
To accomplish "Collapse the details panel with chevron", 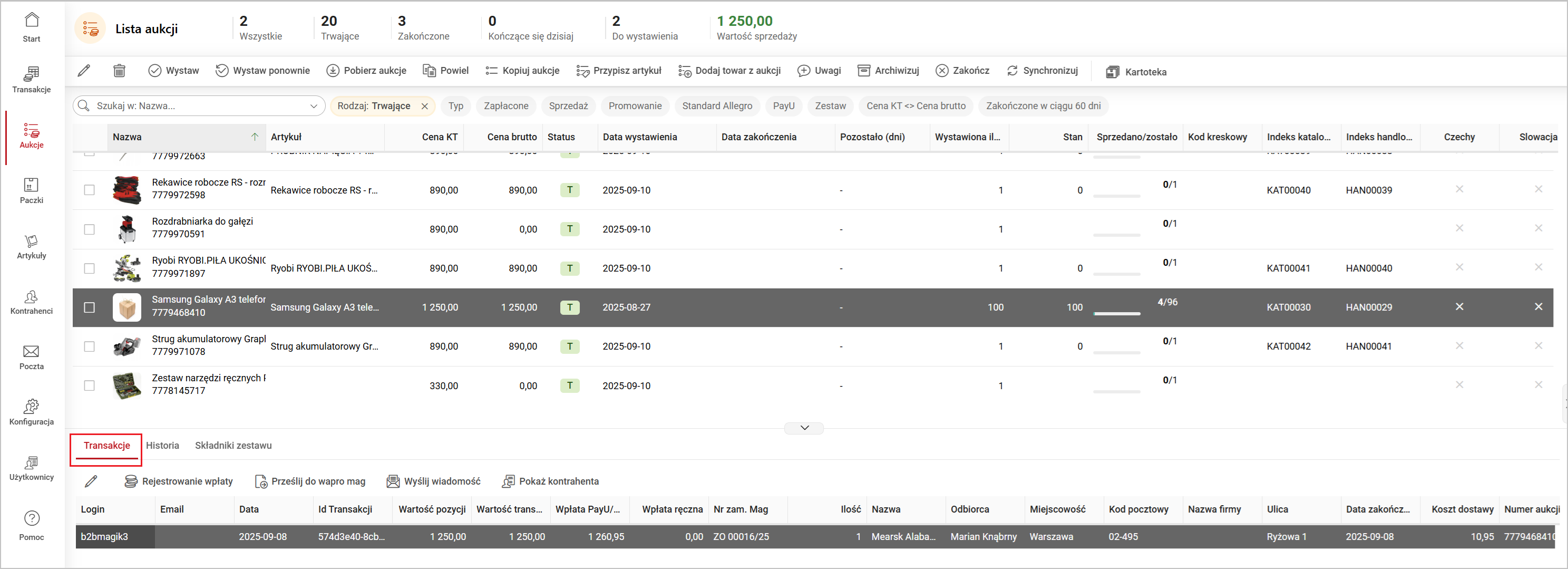I will click(x=803, y=428).
